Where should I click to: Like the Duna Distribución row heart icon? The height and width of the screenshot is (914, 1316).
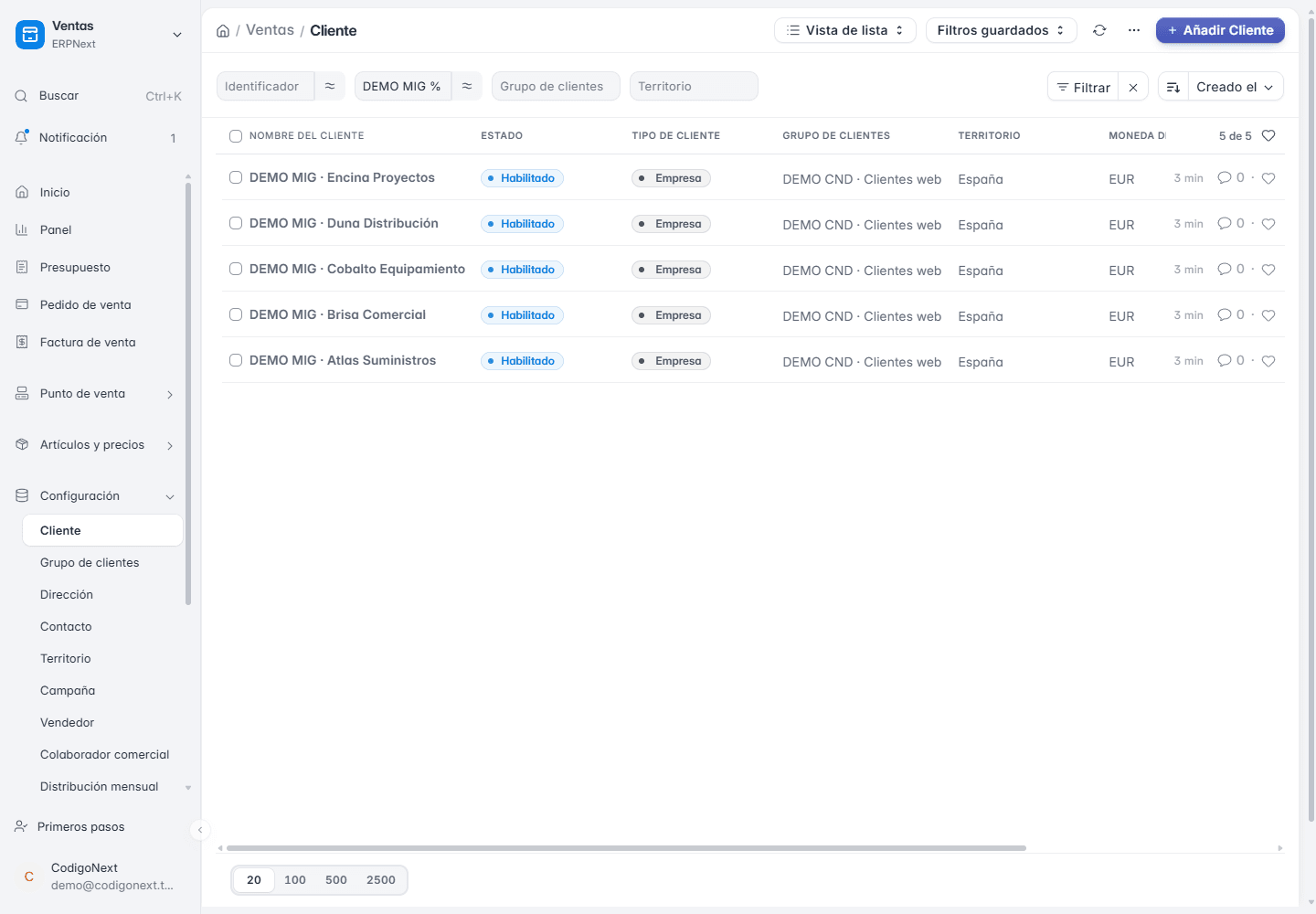1268,224
